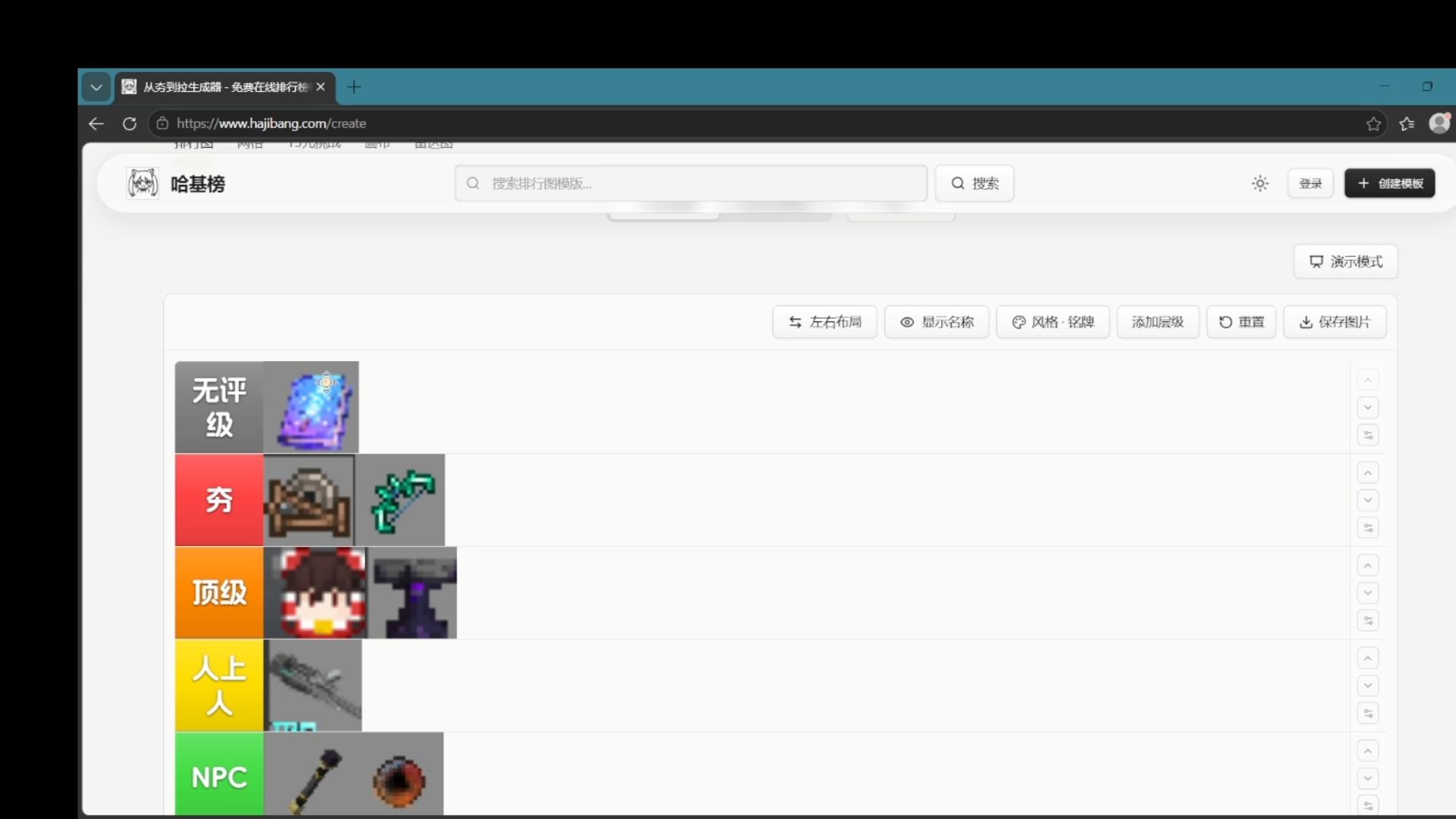This screenshot has width=1456, height=819.
Task: Go back to the previous page
Action: (96, 124)
